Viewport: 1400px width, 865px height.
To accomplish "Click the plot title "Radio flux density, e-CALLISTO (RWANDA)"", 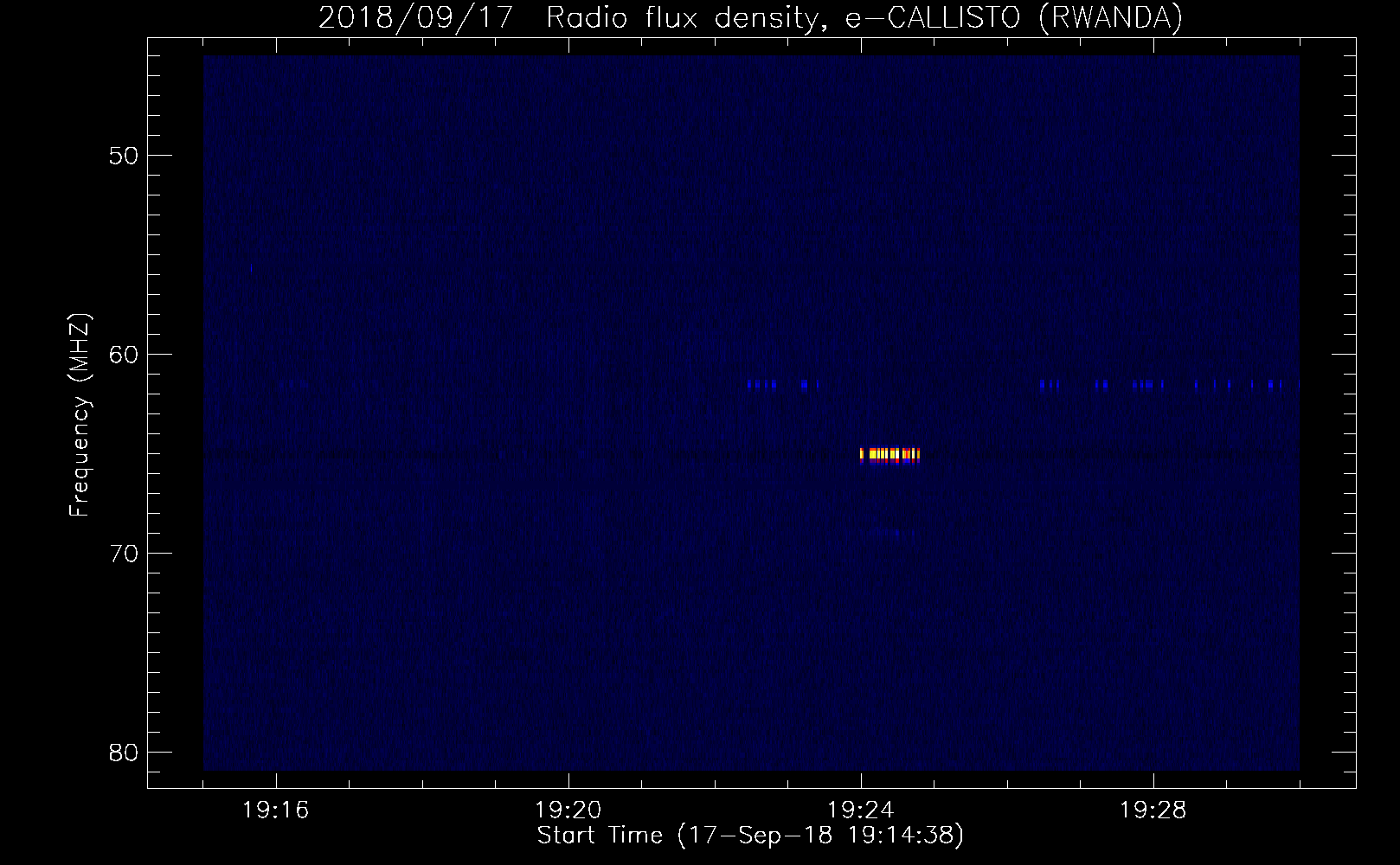I will pyautogui.click(x=864, y=17).
